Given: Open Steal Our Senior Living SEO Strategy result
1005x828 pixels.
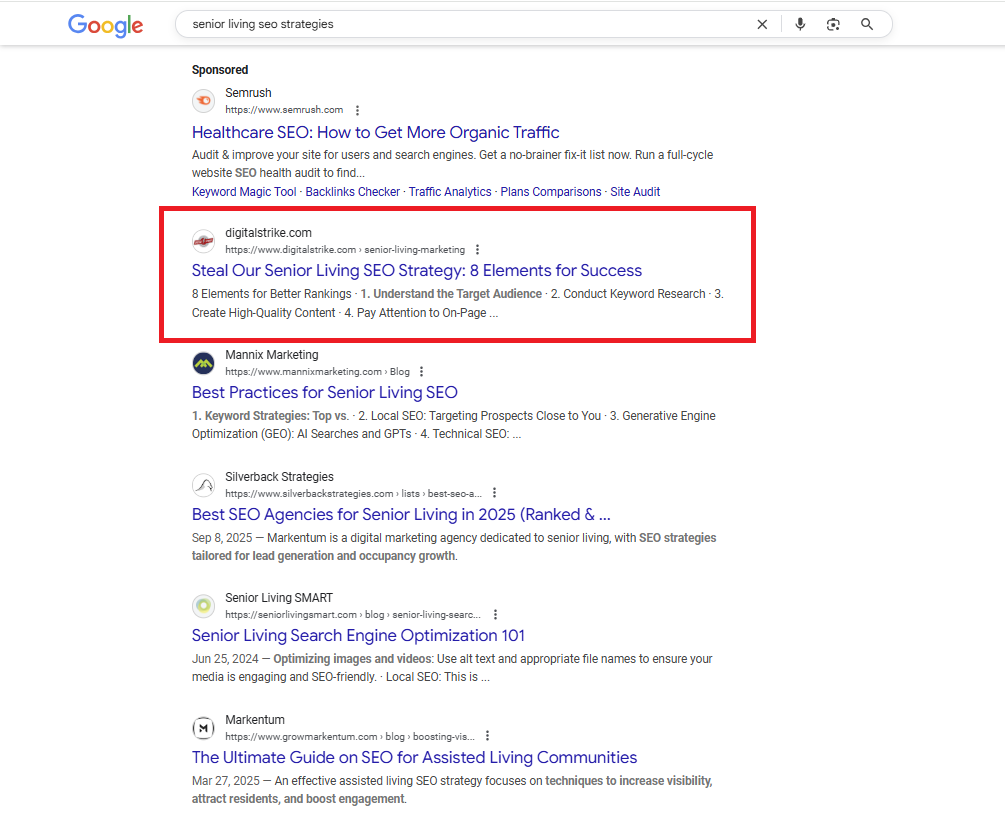Looking at the screenshot, I should 416,271.
